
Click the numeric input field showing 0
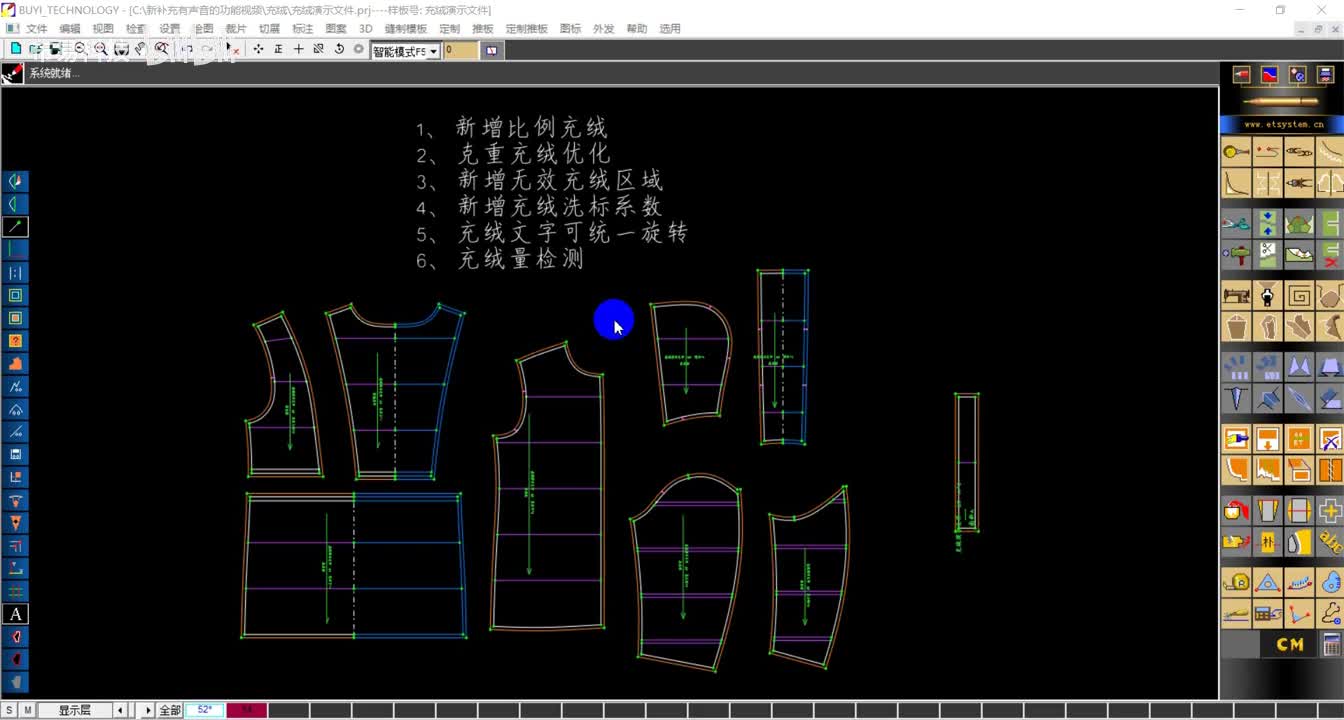point(461,50)
